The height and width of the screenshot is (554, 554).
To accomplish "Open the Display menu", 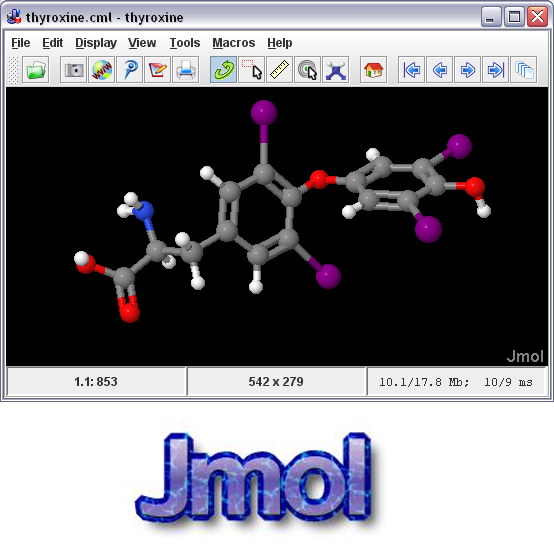I will coord(96,43).
